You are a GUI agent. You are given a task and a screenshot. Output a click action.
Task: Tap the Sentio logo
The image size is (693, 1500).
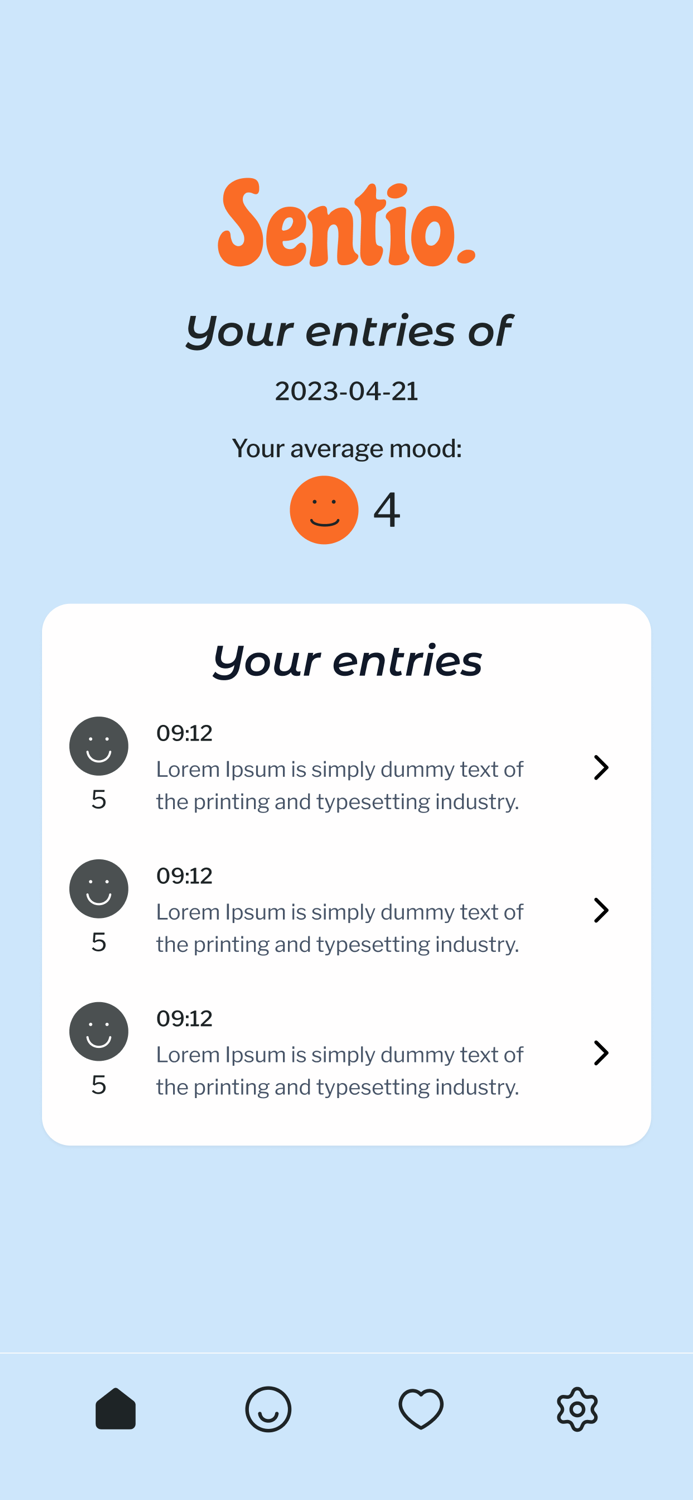347,224
